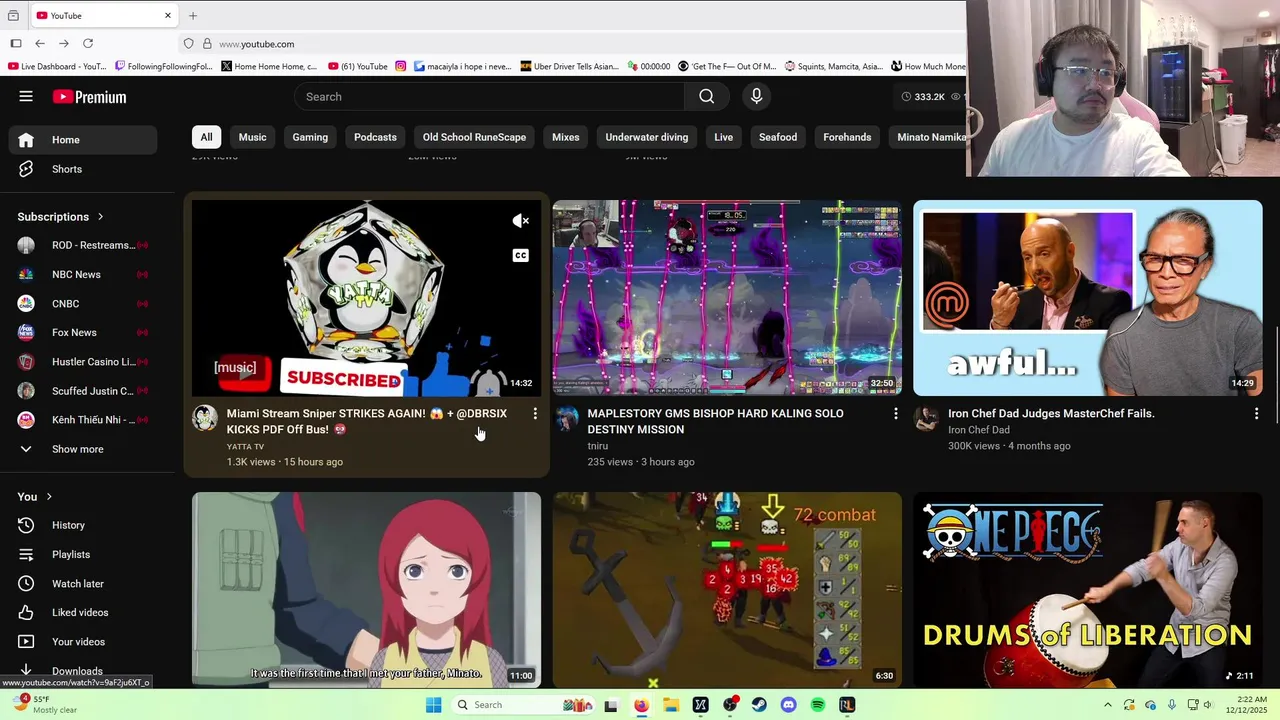Reload the page in browser toolbar
1280x720 pixels.
point(88,43)
